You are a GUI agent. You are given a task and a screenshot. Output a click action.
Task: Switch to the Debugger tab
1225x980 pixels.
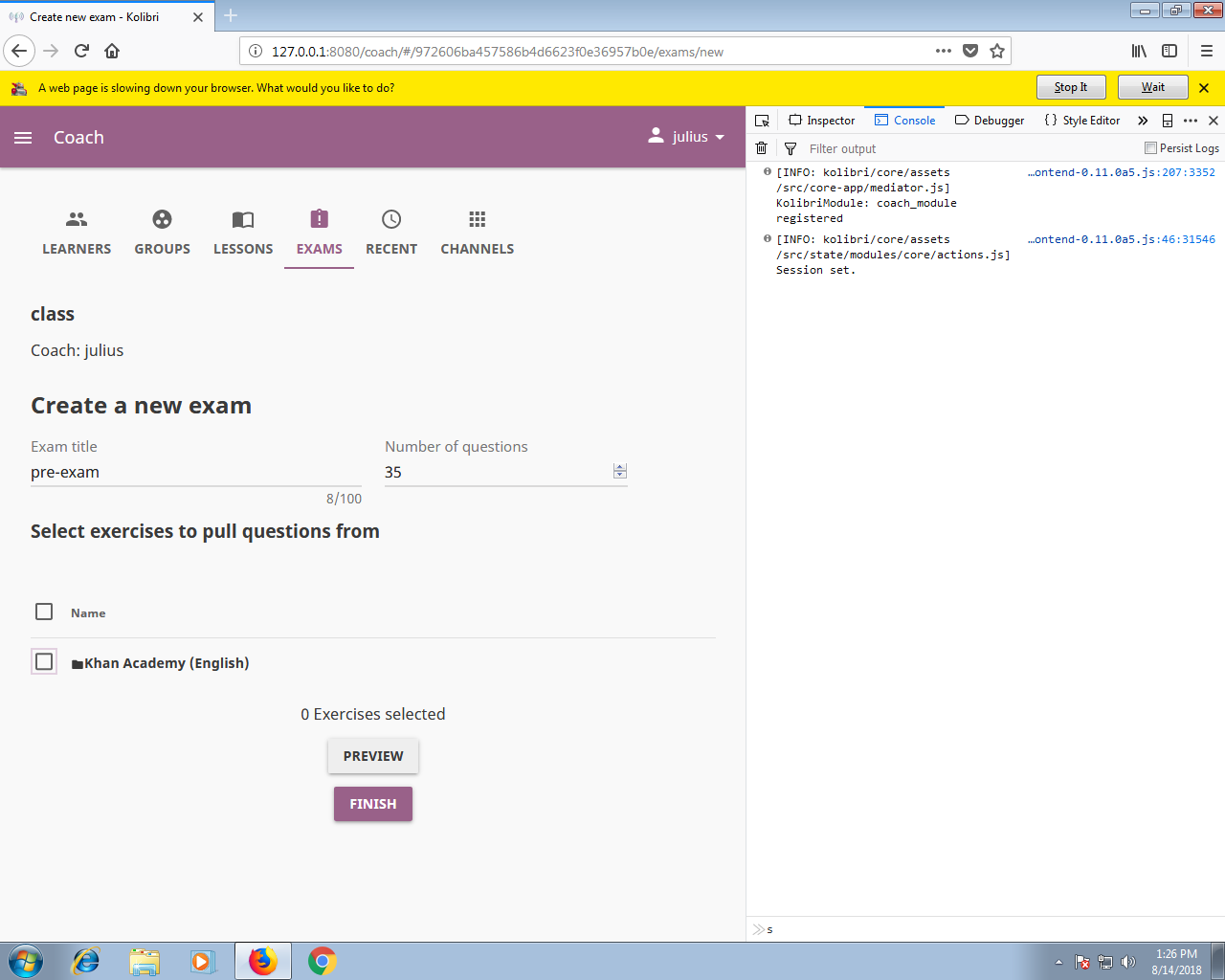click(990, 120)
